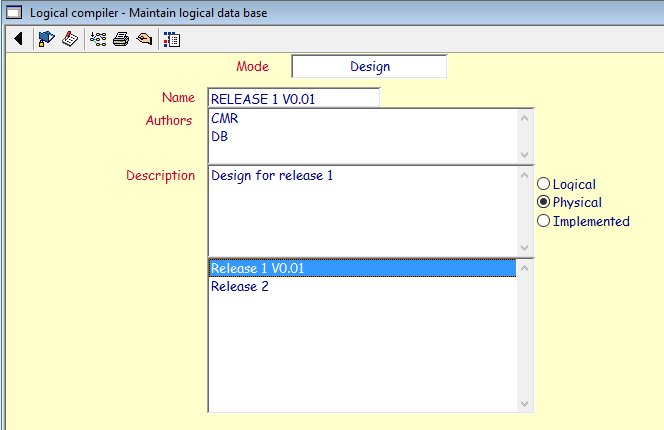
Task: Select Release 2 in the list
Action: click(x=362, y=287)
